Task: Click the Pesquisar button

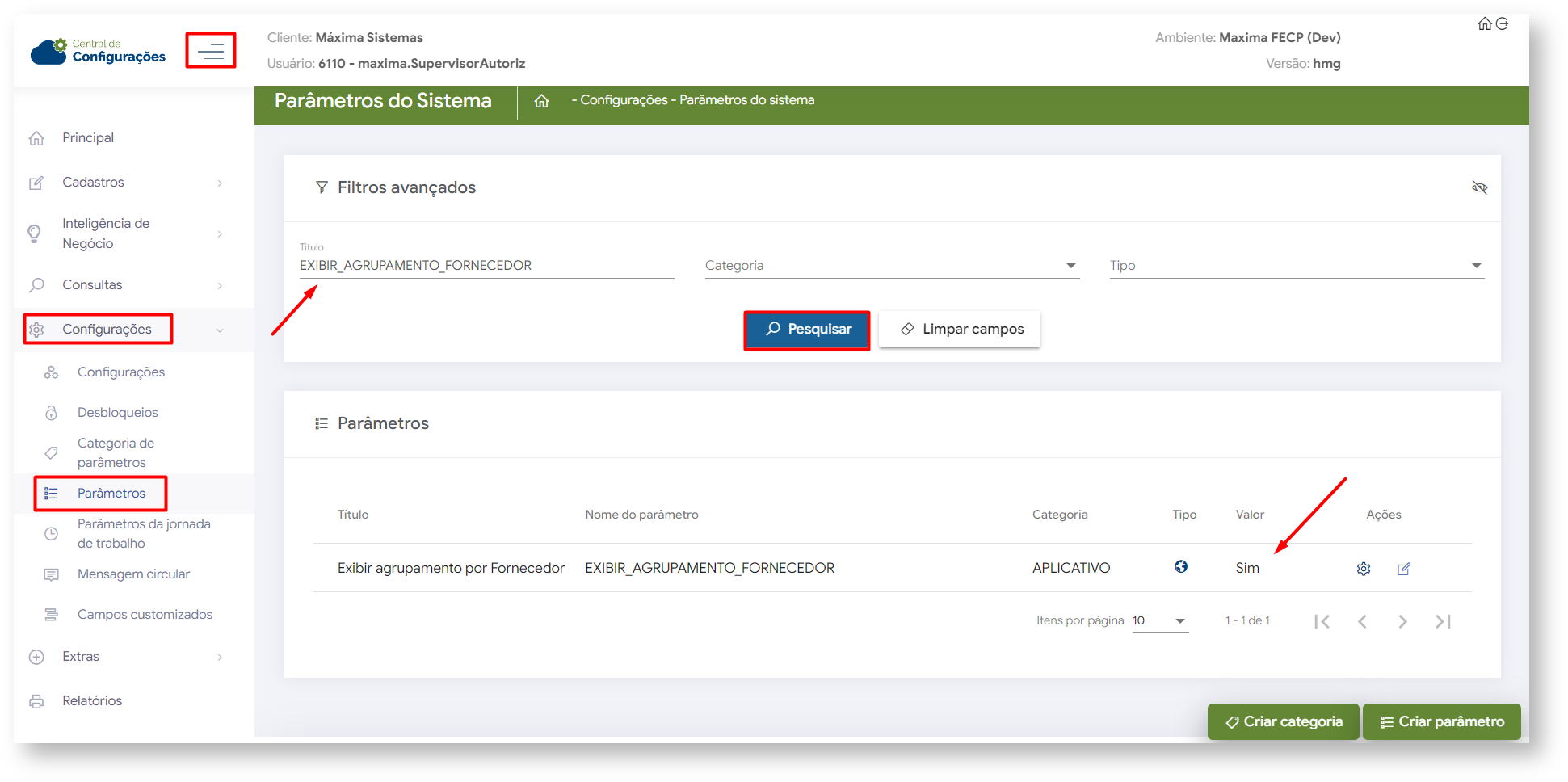Action: click(807, 330)
